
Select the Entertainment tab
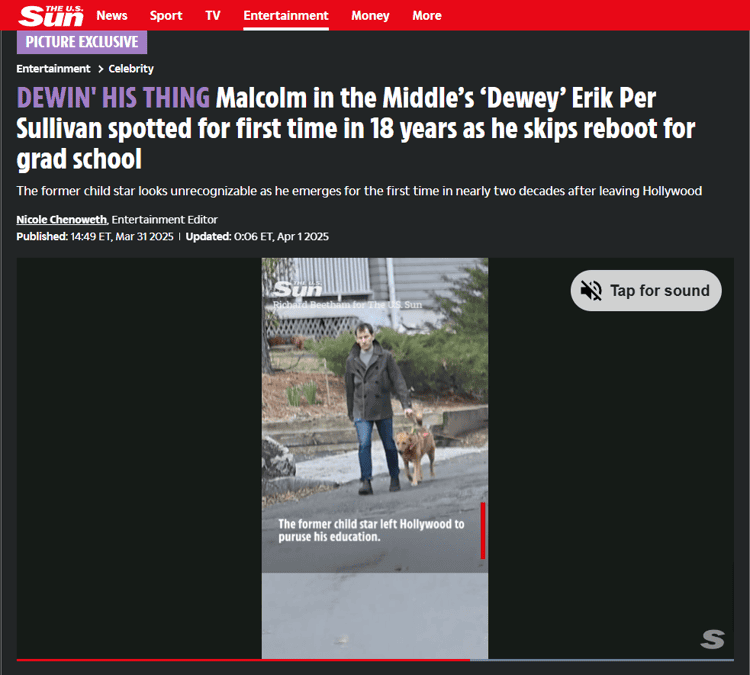point(286,15)
